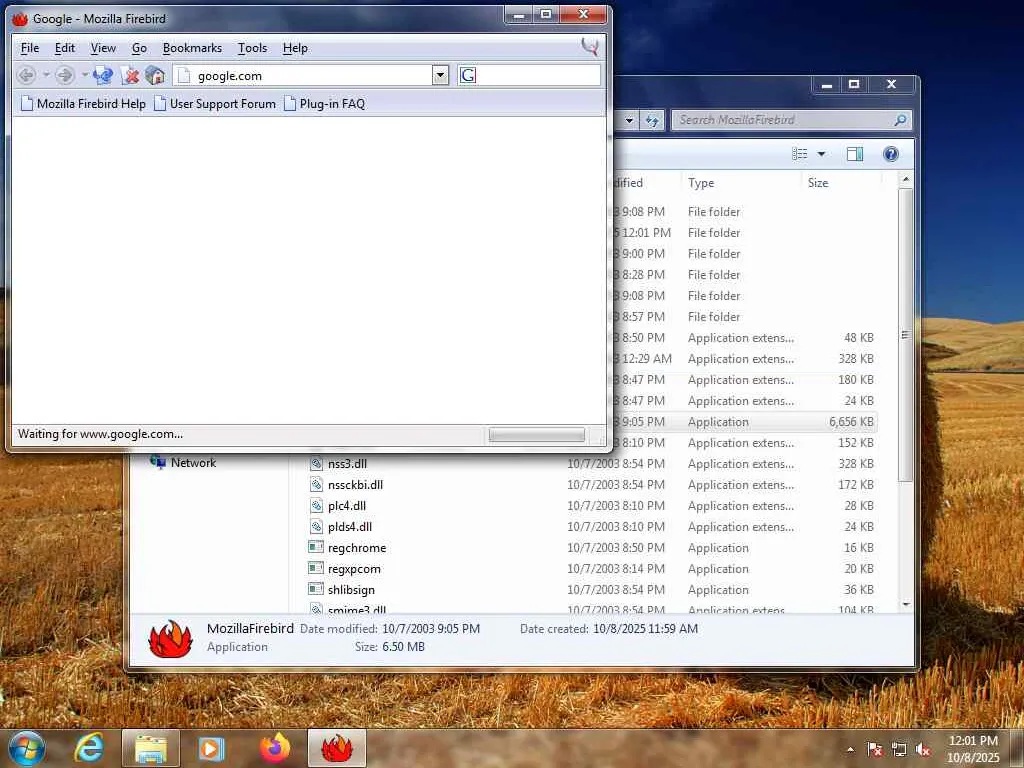1024x768 pixels.
Task: Click the regchrome application icon
Action: [316, 547]
